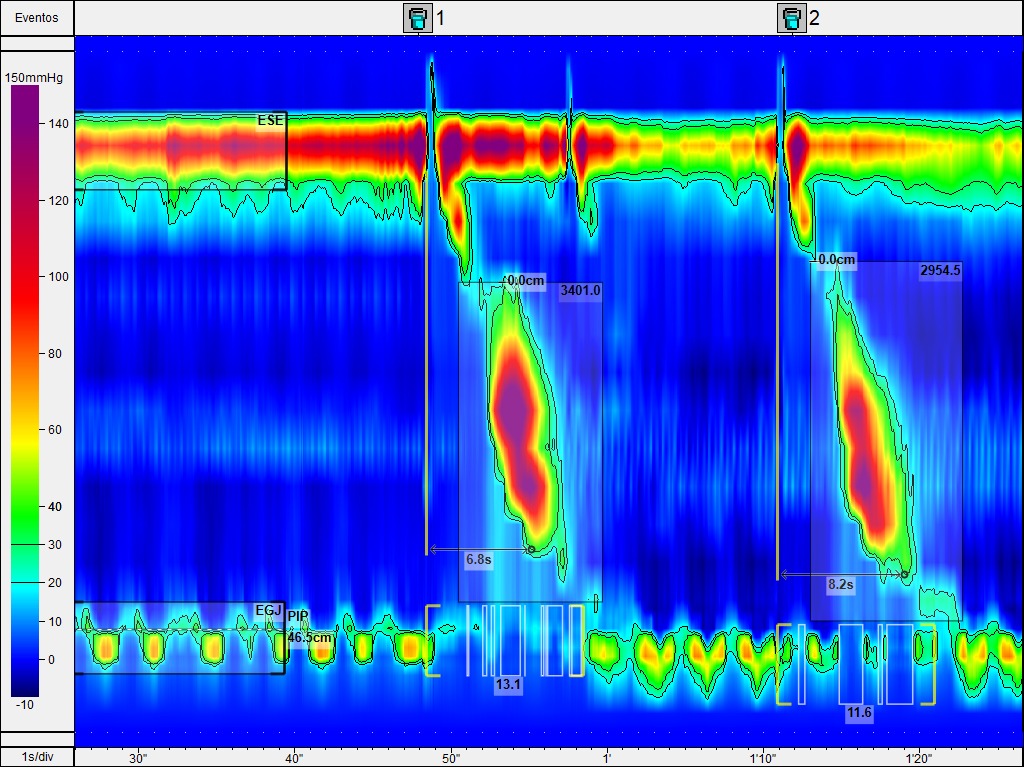Select the Eventos header cell
Screen dimensions: 1024x768
click(37, 18)
